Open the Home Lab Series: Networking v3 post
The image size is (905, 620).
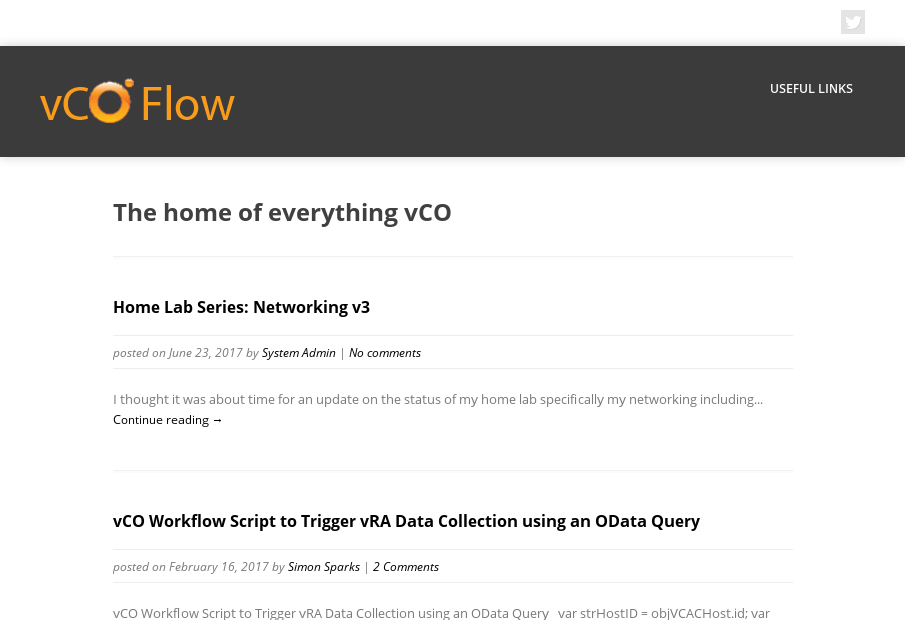241,307
